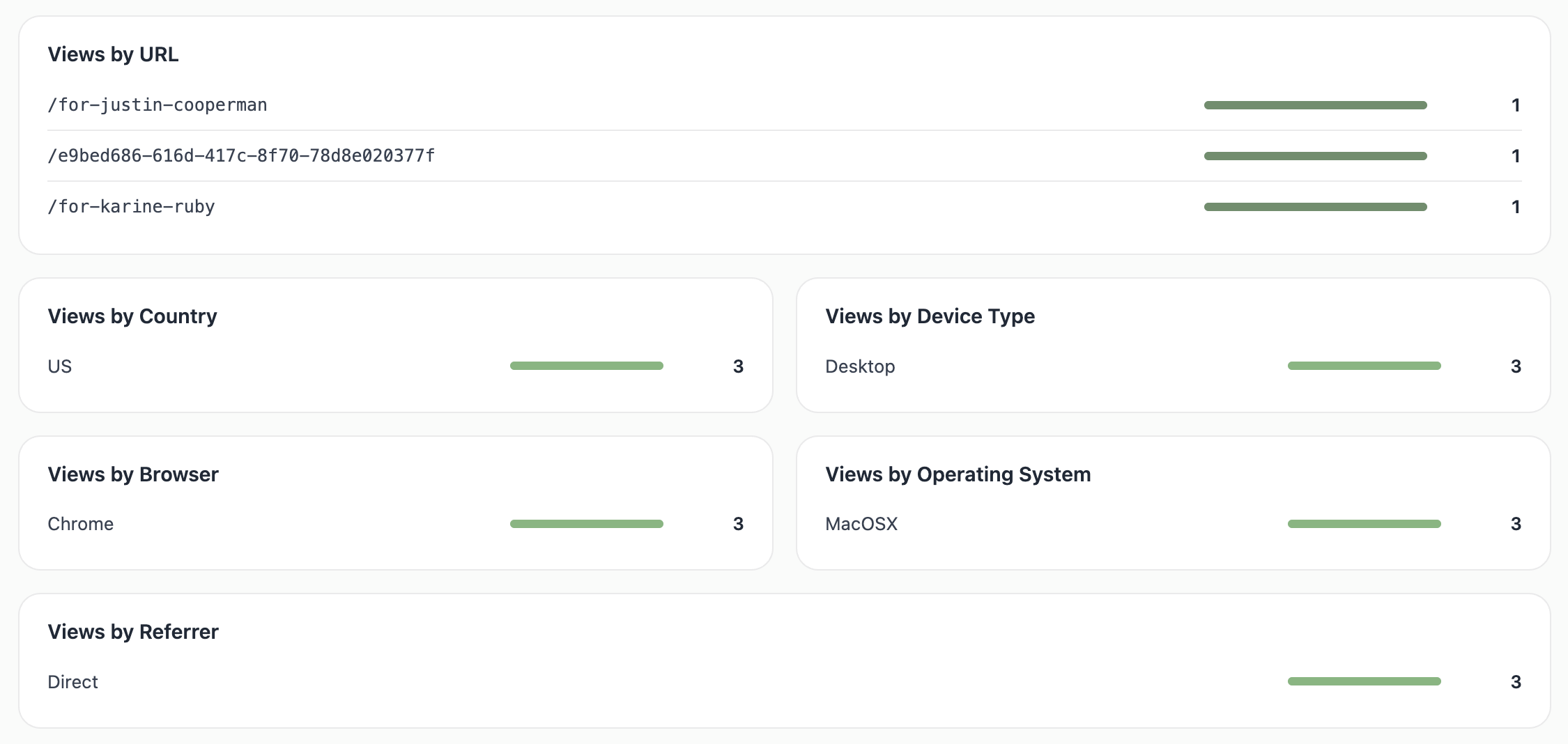
Task: Select the US country entry
Action: [60, 366]
